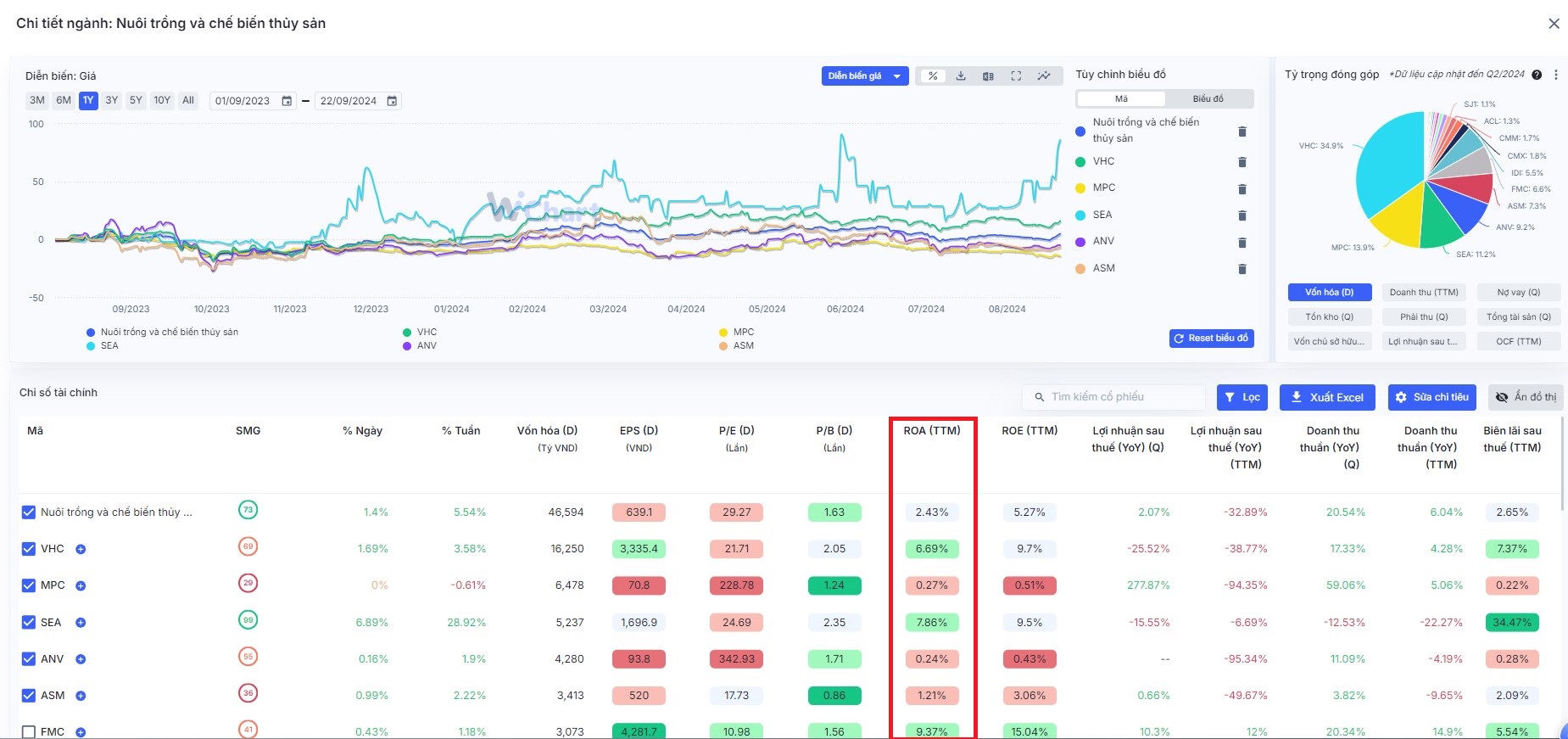This screenshot has width=1568, height=739.
Task: Uncheck the industry row checkbox
Action: 29,512
